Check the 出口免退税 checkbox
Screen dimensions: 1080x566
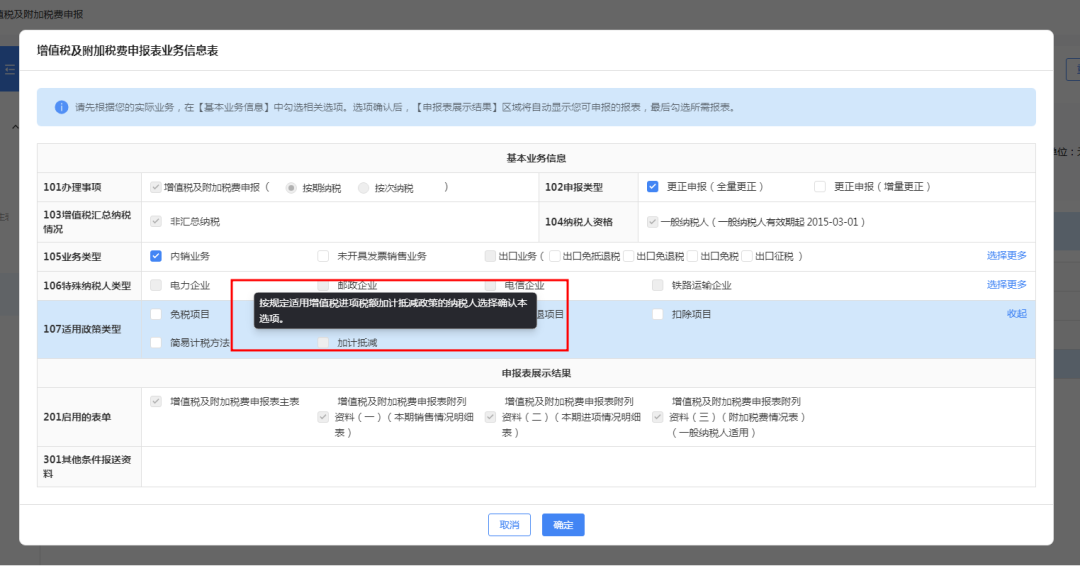point(628,256)
